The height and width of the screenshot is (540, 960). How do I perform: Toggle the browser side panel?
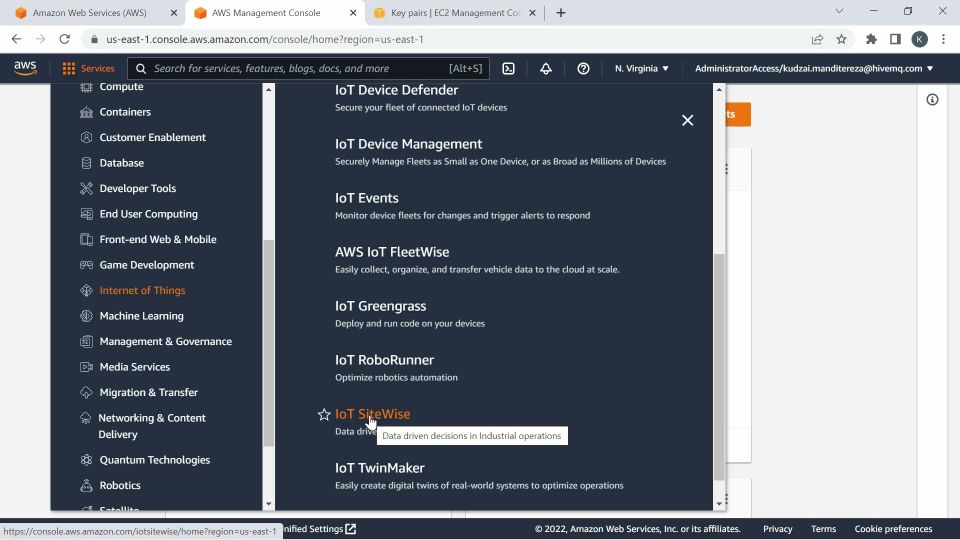[x=895, y=39]
